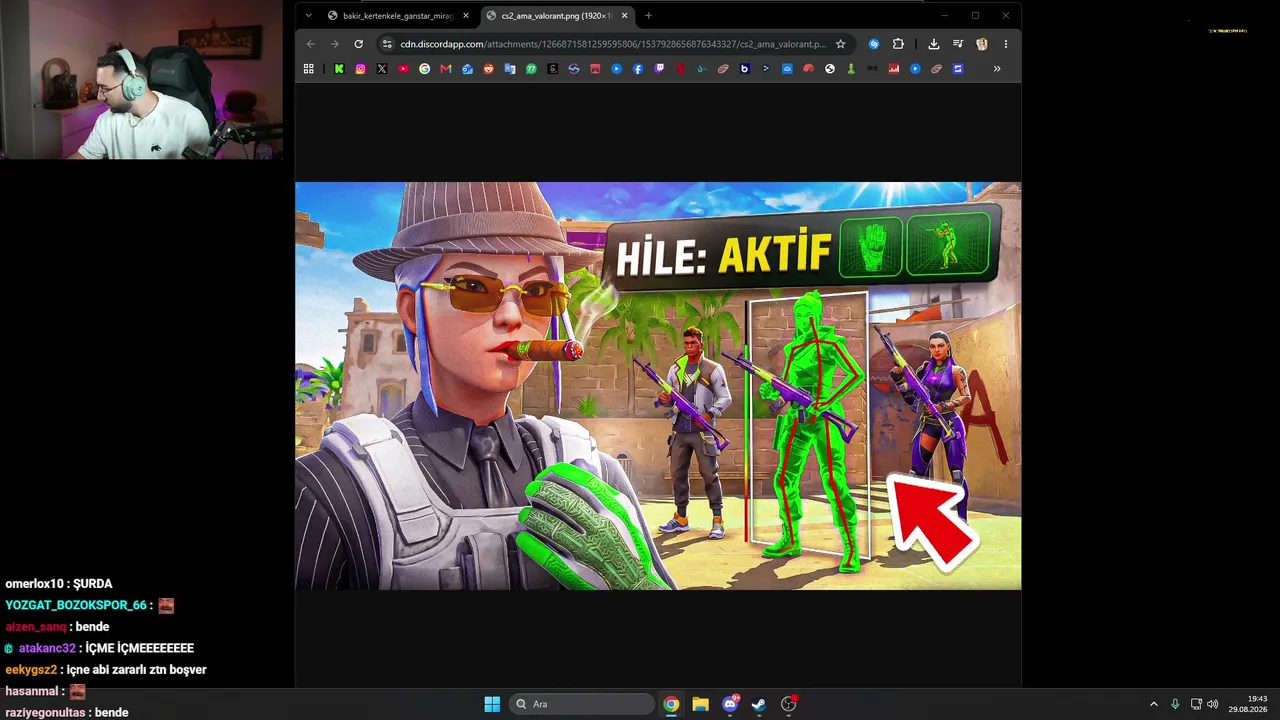The width and height of the screenshot is (1280, 720).
Task: Open the Reddit bookmark
Action: click(x=489, y=69)
